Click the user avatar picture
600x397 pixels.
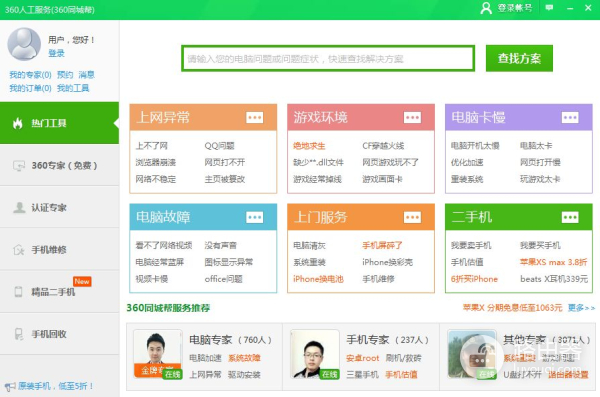point(24,44)
